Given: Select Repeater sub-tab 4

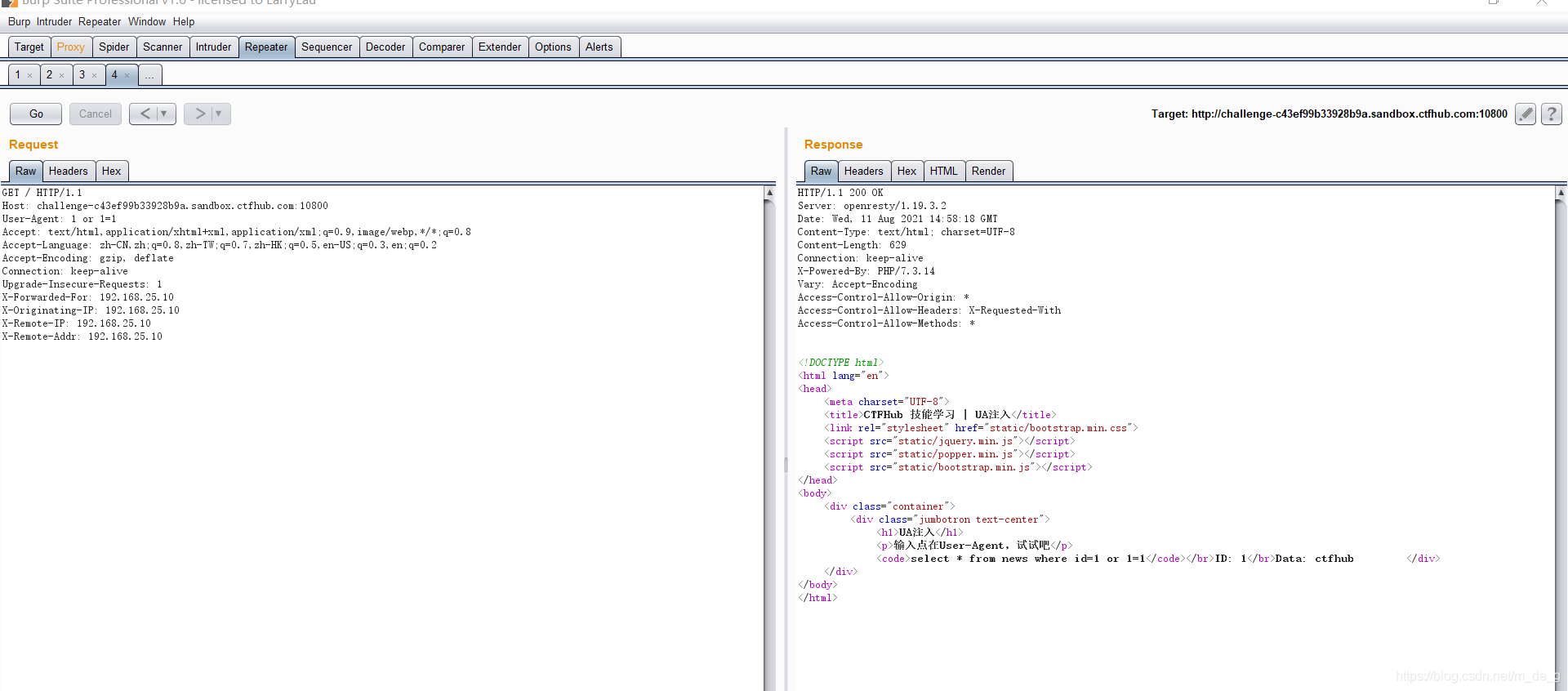Looking at the screenshot, I should (114, 75).
